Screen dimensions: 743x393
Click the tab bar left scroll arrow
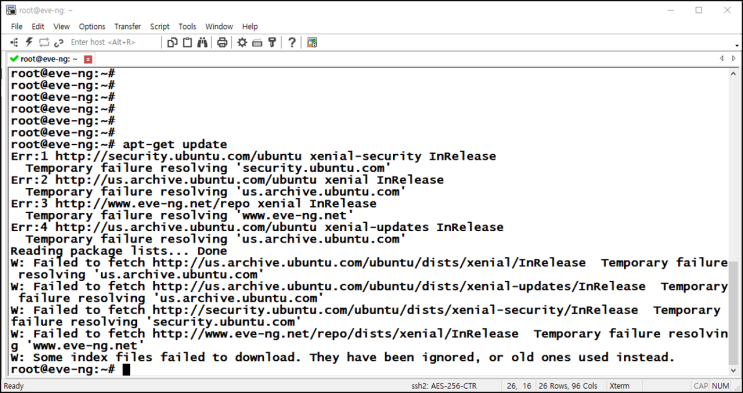pos(722,59)
